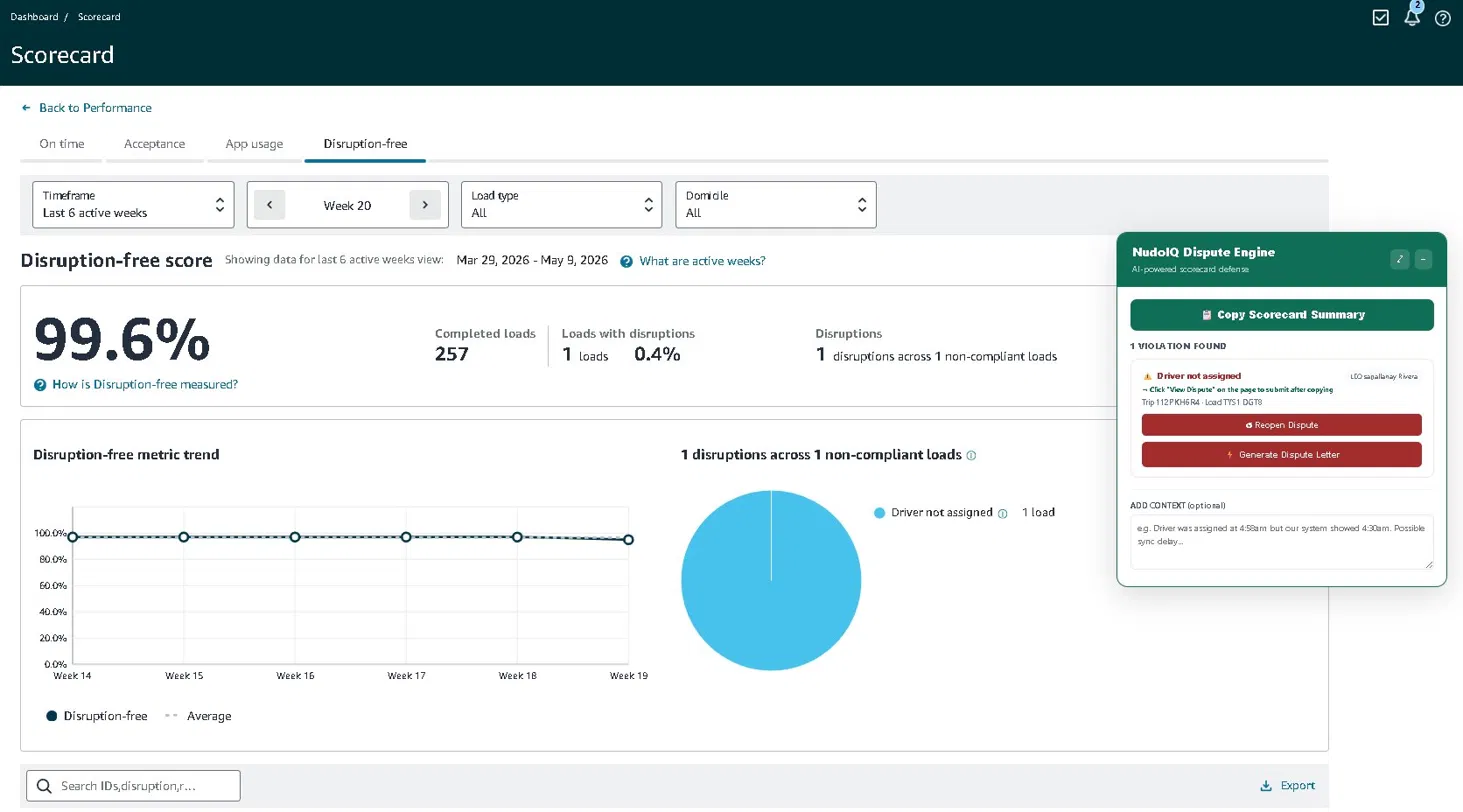Click the Week 17 data point on trend chart
This screenshot has height=812, width=1463.
[406, 537]
